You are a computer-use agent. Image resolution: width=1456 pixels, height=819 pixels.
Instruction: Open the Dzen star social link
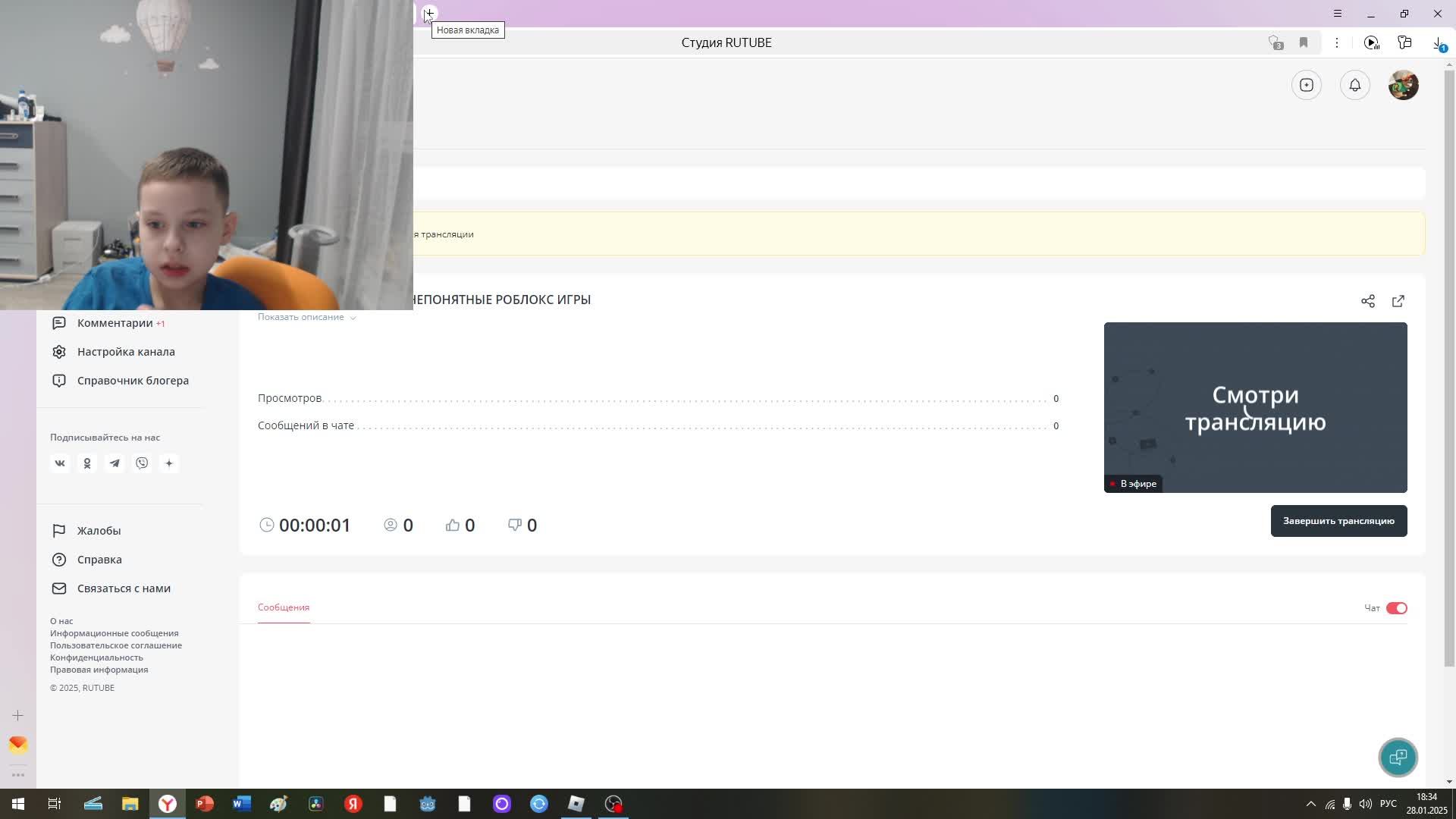tap(169, 463)
